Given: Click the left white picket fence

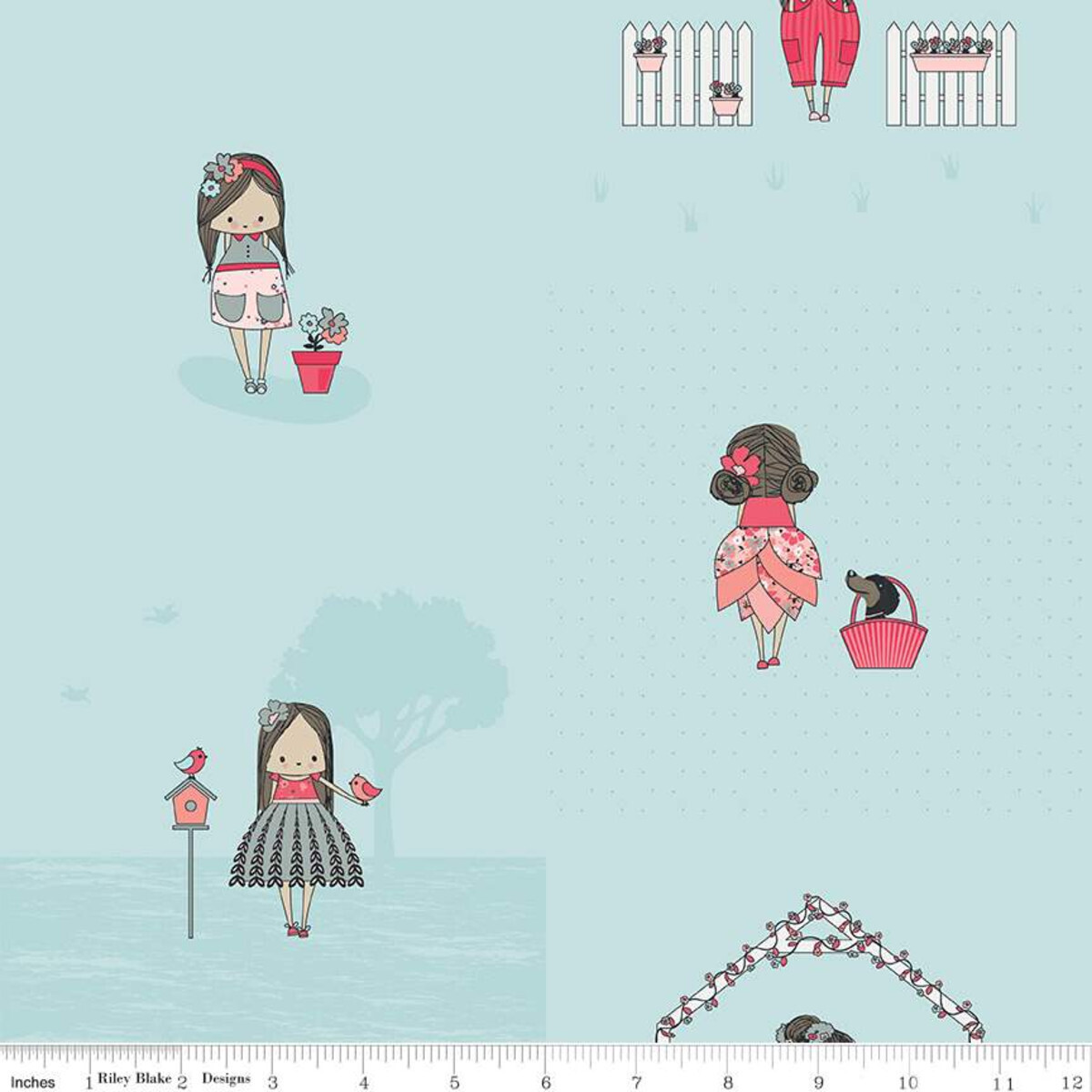Looking at the screenshot, I should tap(688, 75).
